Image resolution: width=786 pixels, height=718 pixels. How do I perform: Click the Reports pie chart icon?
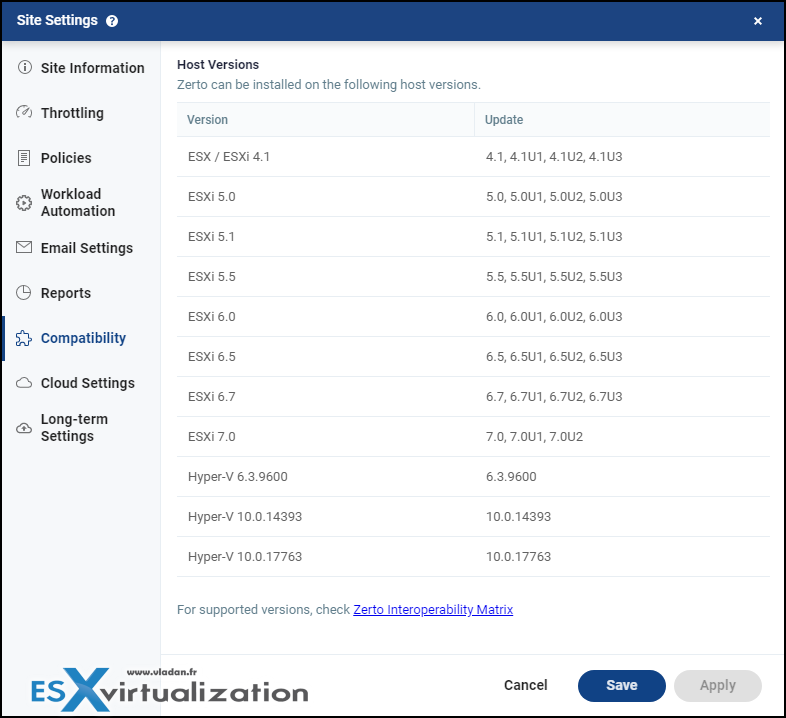tap(24, 292)
